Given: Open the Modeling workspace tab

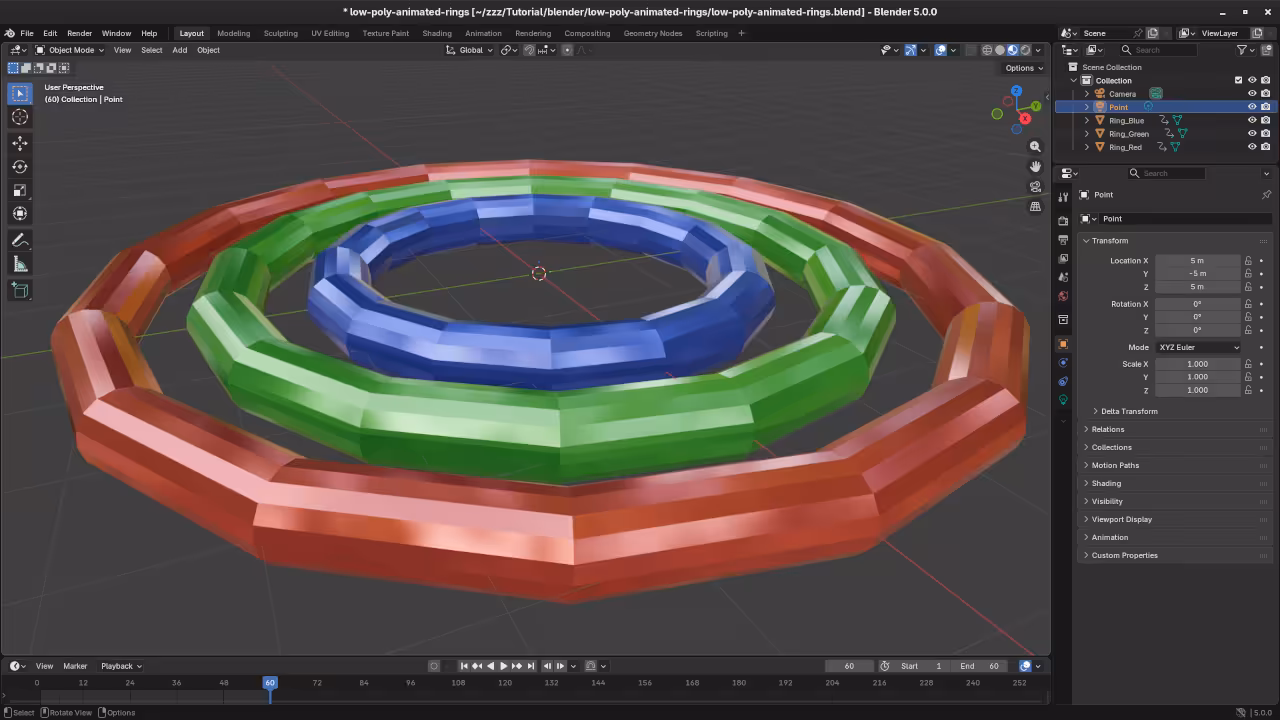Looking at the screenshot, I should pyautogui.click(x=233, y=33).
